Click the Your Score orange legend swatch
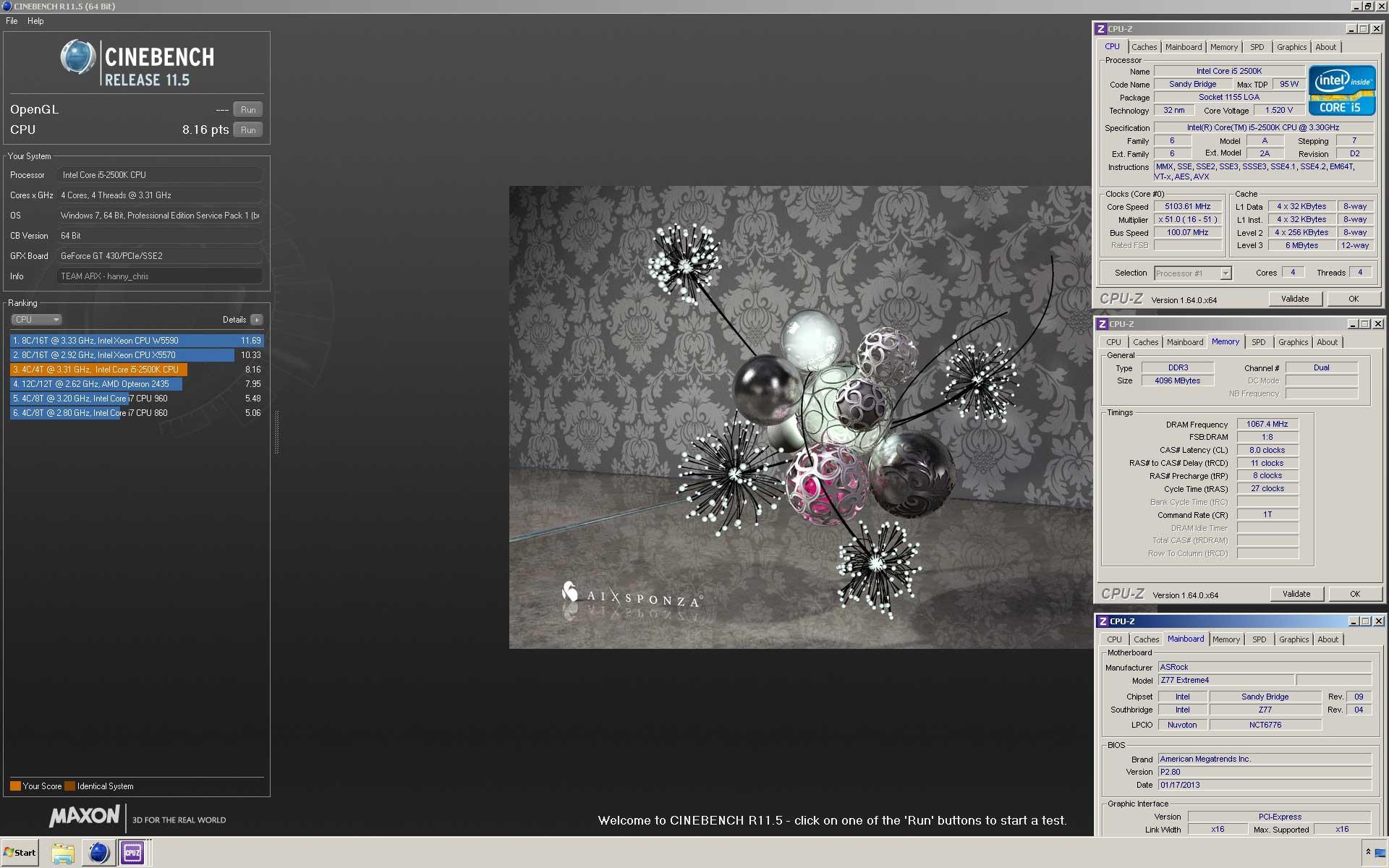Screen dimensions: 1389x868 (15, 786)
